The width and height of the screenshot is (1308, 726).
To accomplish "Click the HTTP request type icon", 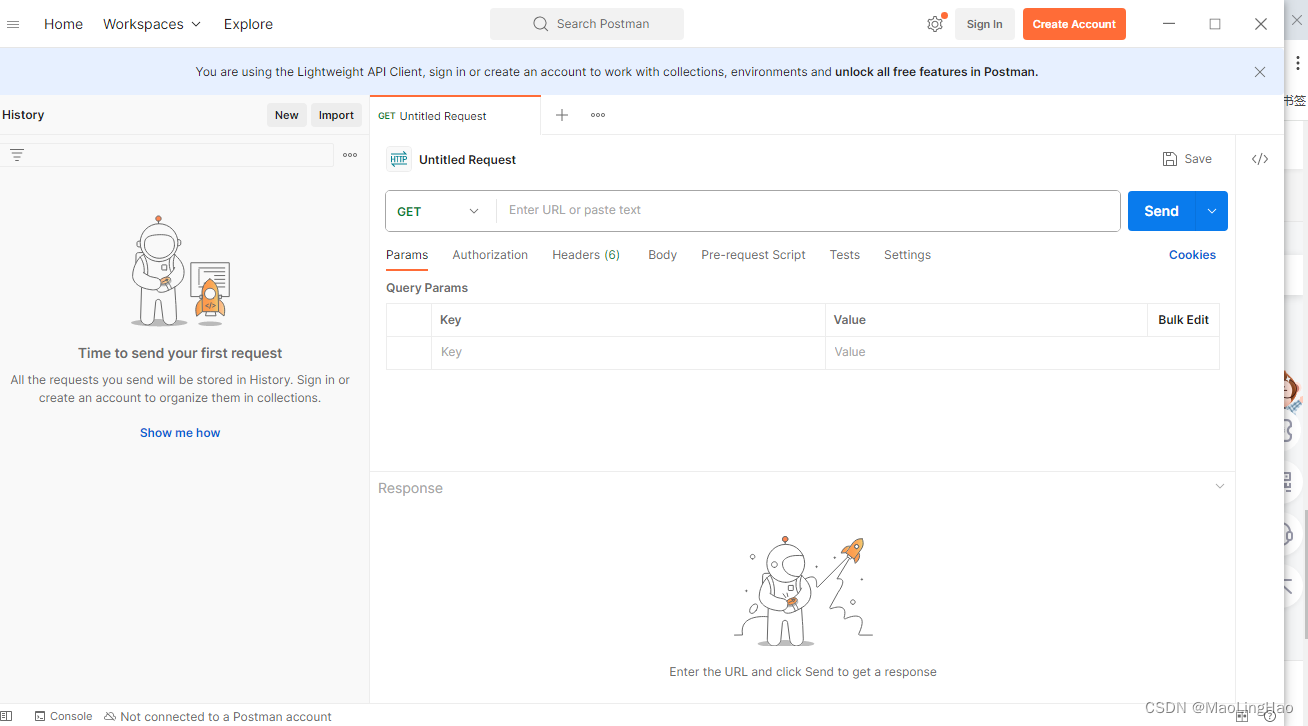I will pos(399,159).
